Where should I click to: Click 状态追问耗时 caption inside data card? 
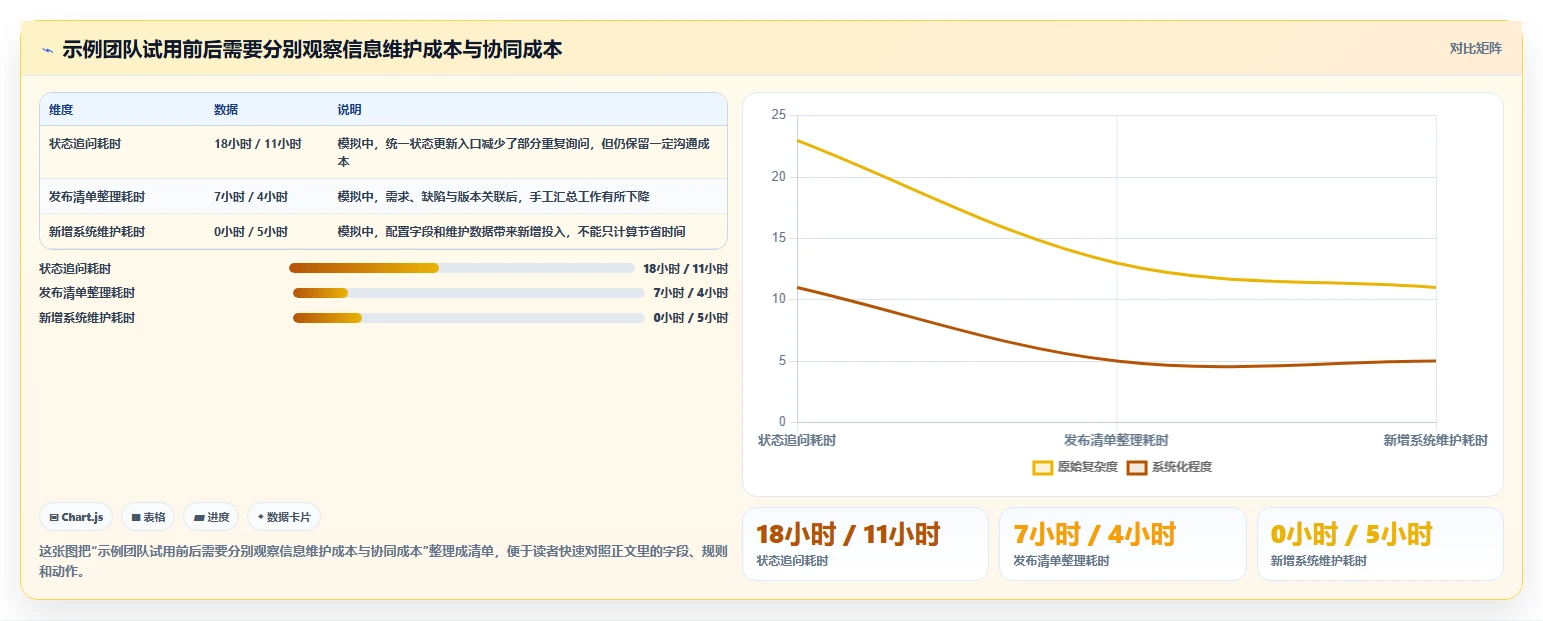(x=792, y=561)
